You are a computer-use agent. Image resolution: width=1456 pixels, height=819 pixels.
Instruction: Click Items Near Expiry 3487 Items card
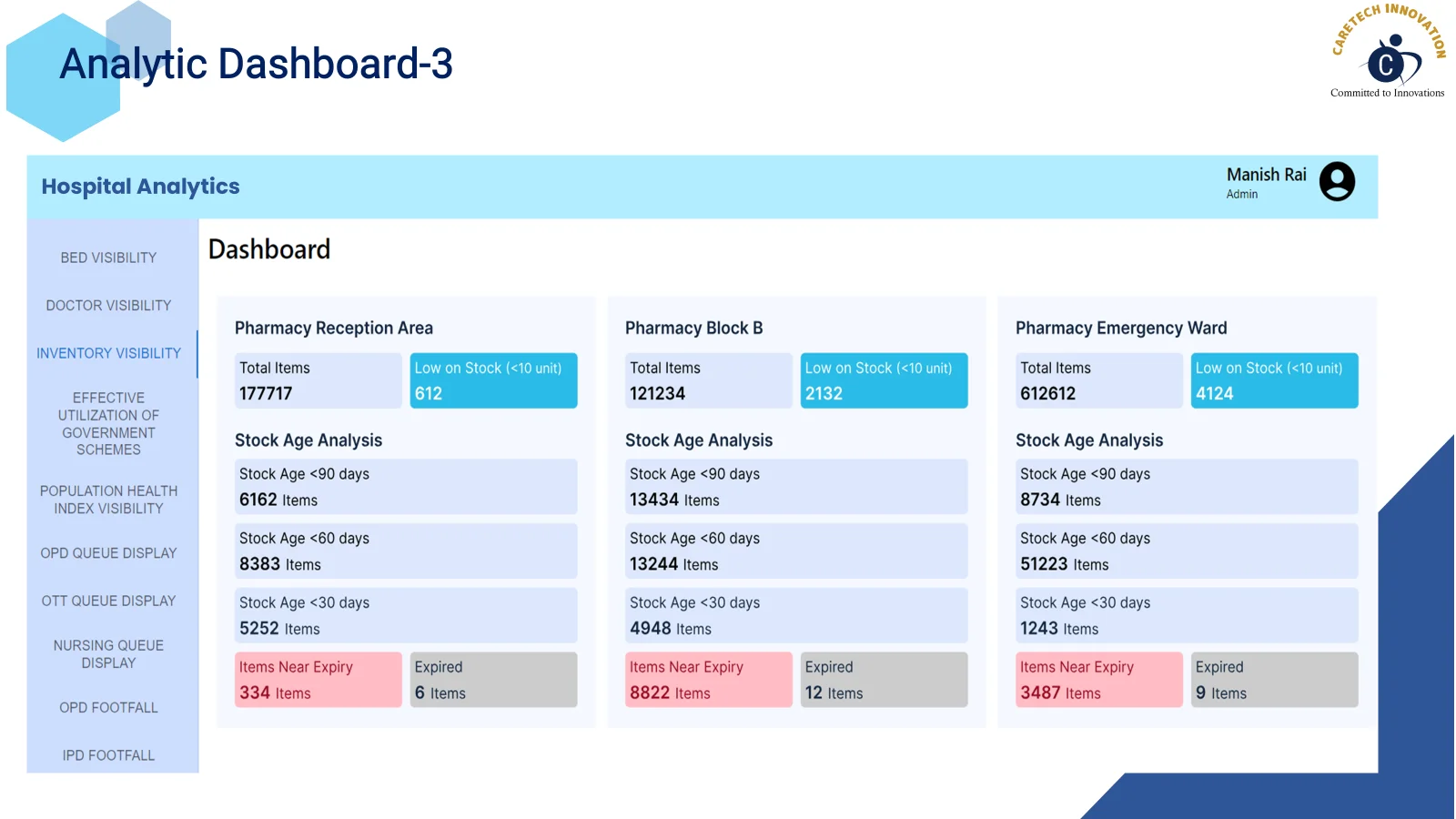click(x=1099, y=680)
